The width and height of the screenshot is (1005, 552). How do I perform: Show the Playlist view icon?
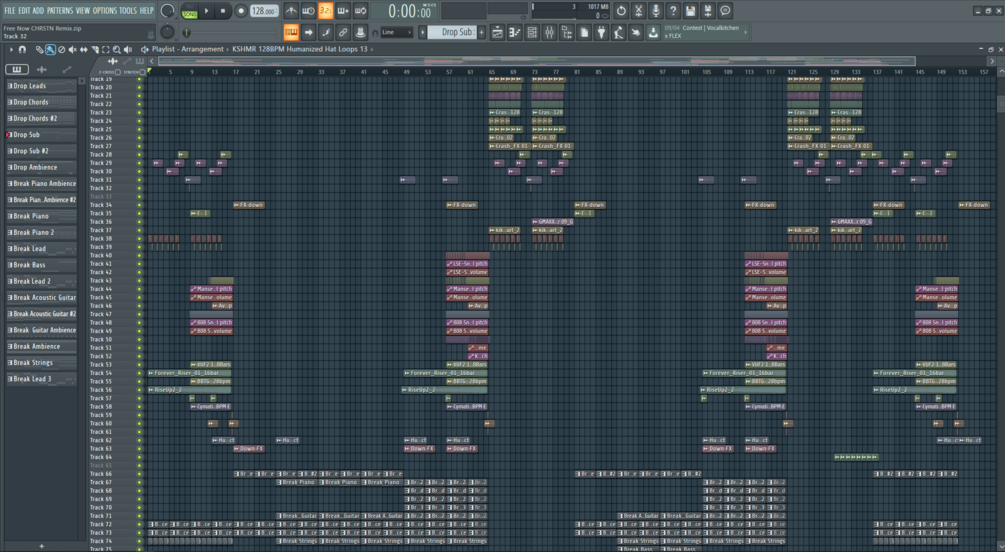[x=497, y=32]
